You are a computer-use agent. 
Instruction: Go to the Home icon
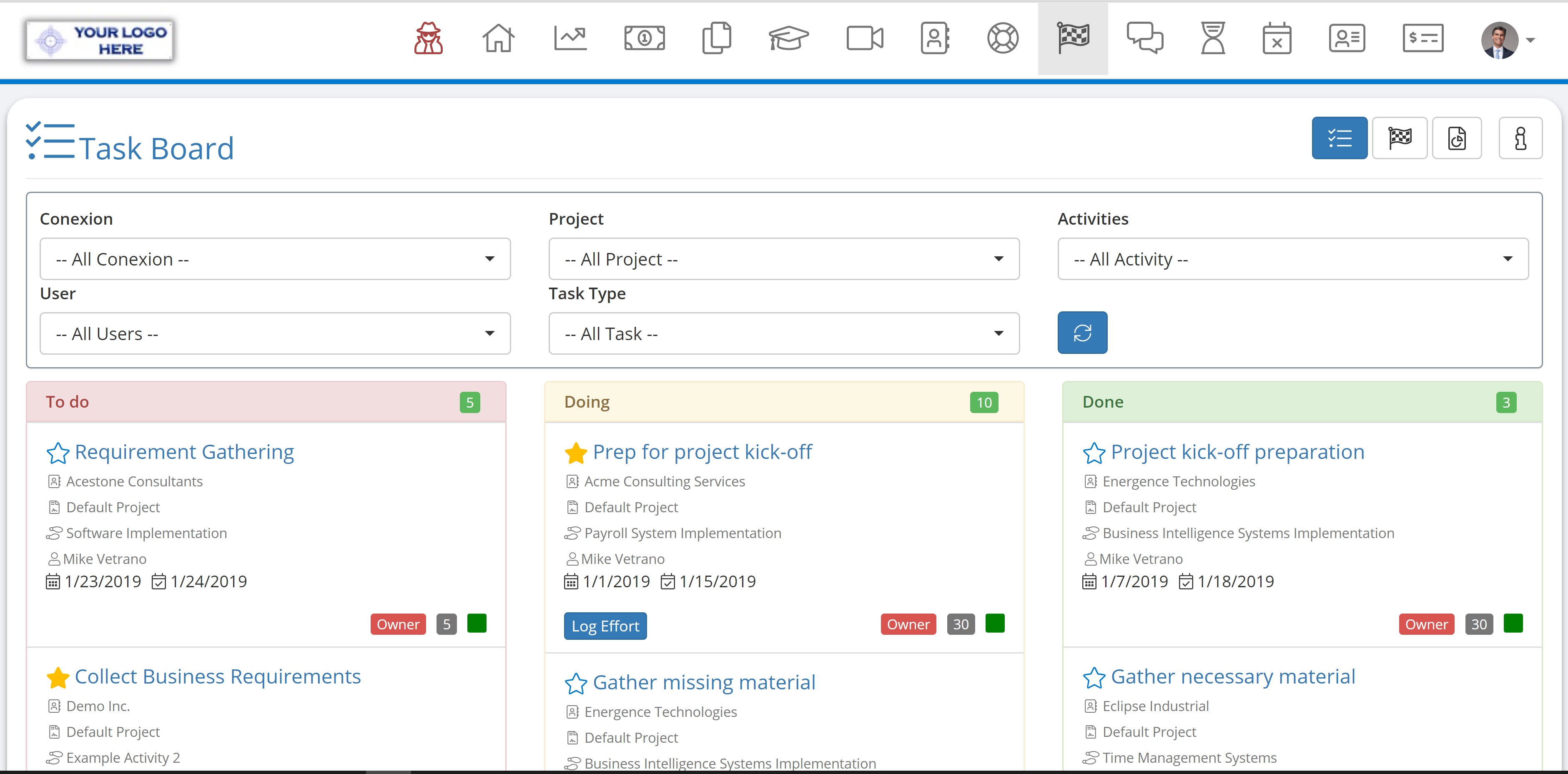point(498,38)
